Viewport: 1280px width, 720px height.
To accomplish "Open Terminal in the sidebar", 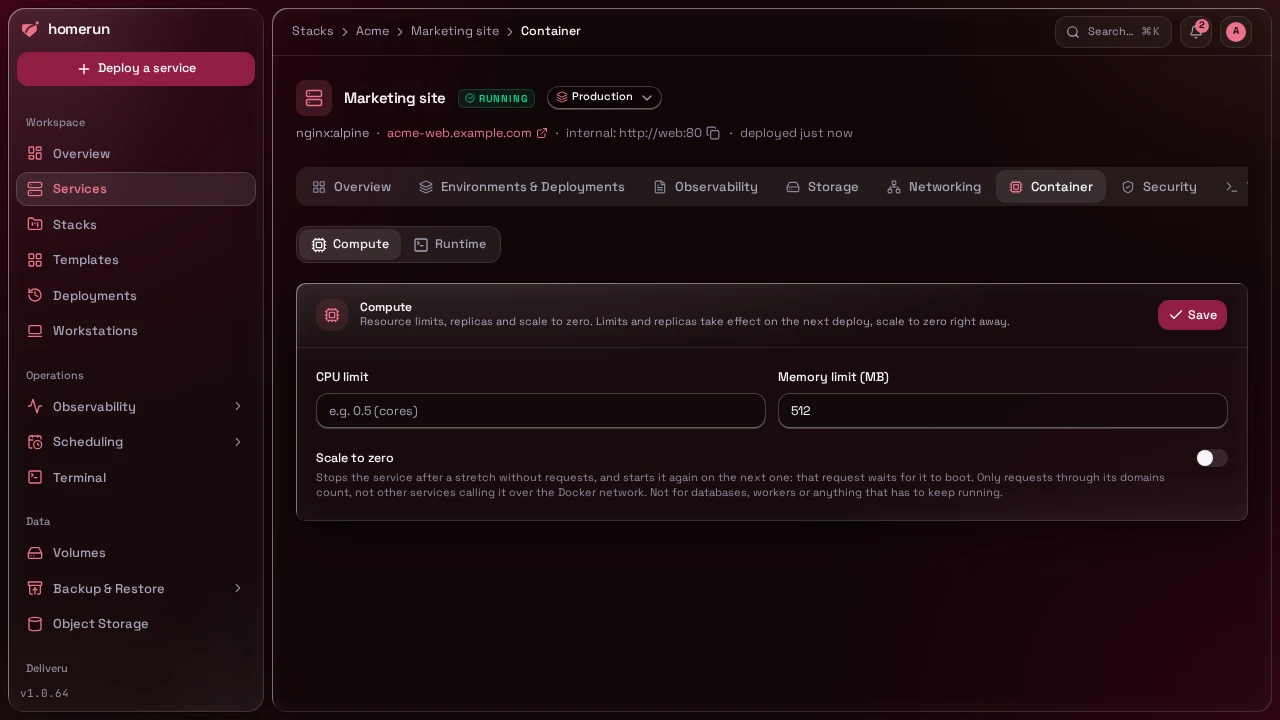I will pos(136,478).
